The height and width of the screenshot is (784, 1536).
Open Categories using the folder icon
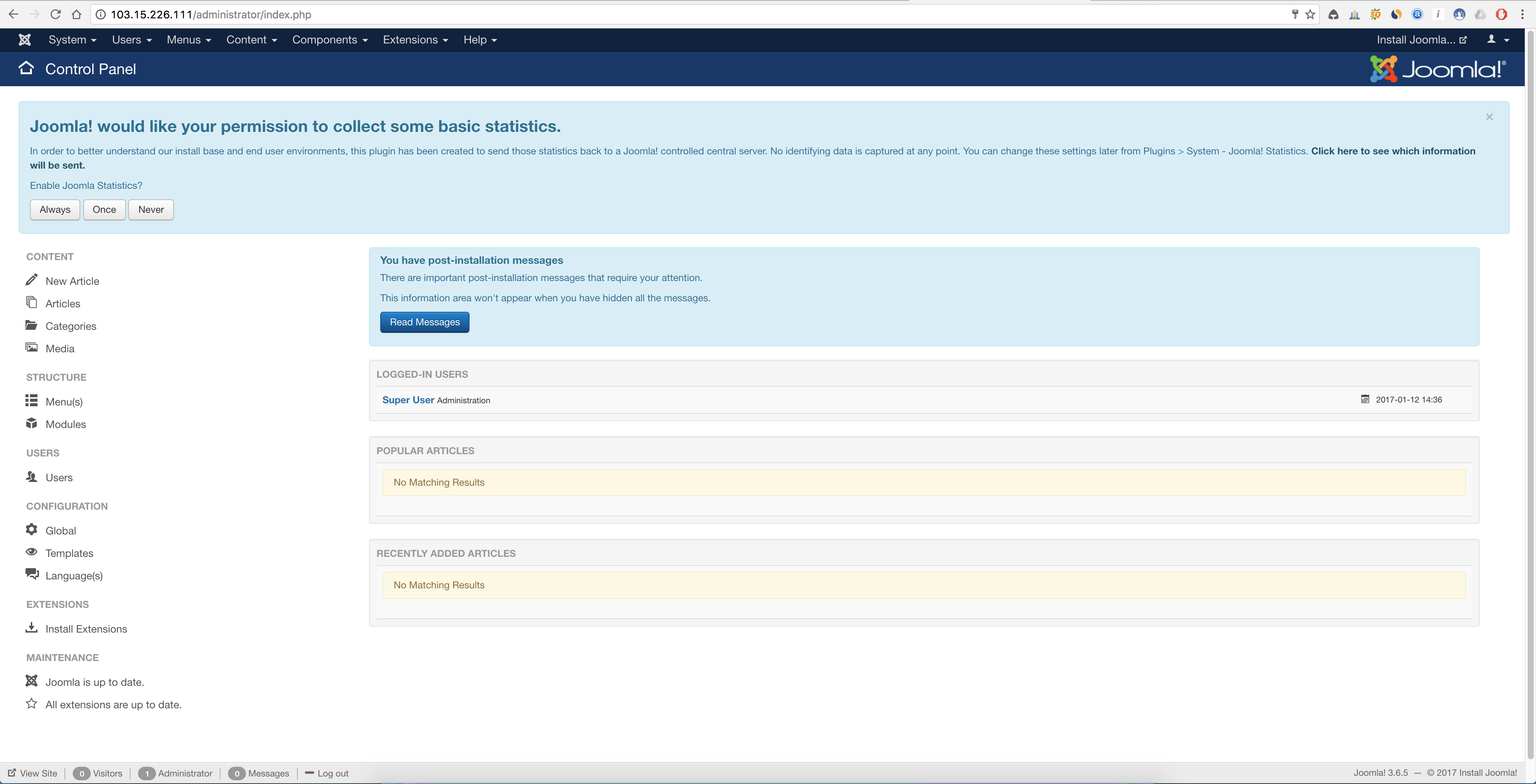point(31,325)
